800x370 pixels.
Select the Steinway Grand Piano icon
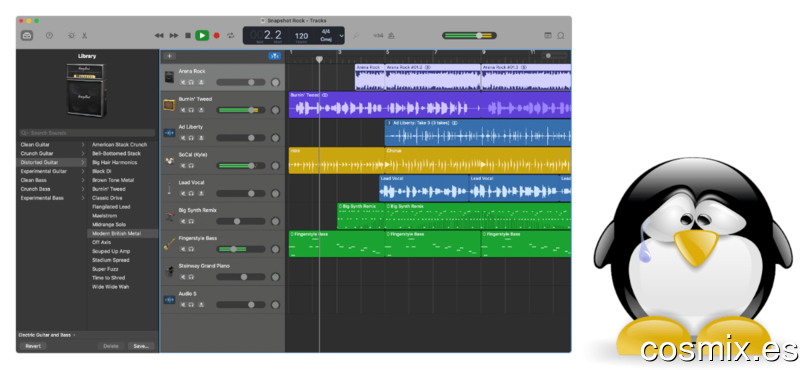coord(169,272)
